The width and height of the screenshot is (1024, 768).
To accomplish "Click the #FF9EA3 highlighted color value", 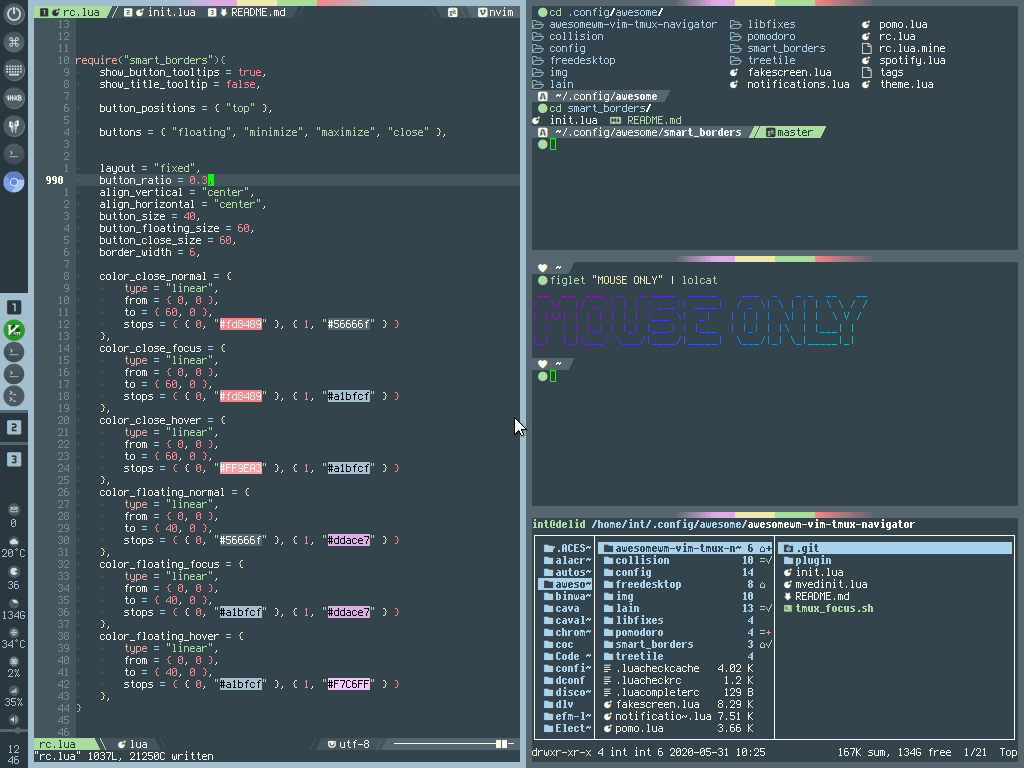I will (240, 468).
